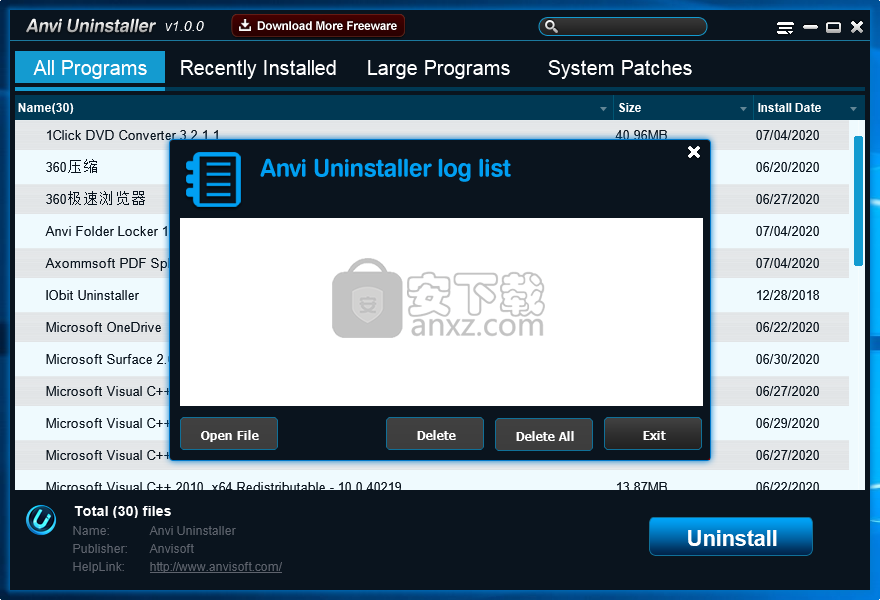Minimize the Anvi Uninstaller window
Image resolution: width=880 pixels, height=600 pixels.
click(x=810, y=27)
